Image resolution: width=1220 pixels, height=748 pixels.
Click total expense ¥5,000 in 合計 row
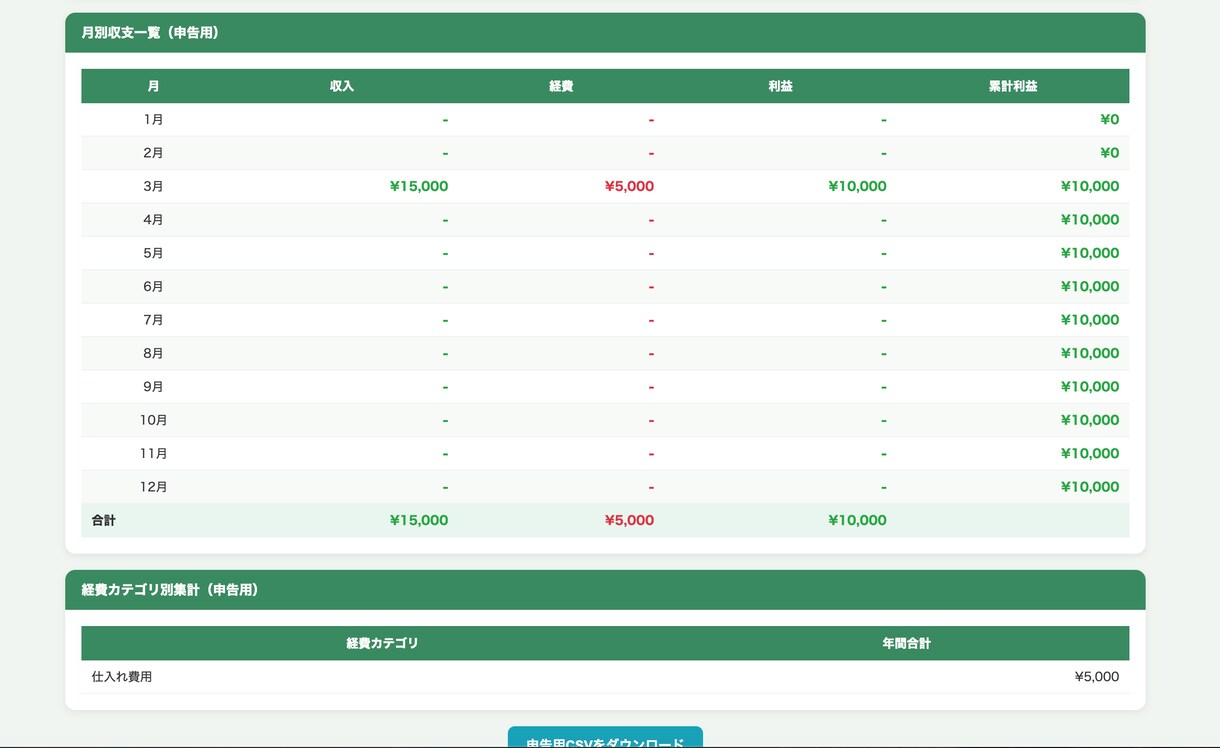point(629,520)
